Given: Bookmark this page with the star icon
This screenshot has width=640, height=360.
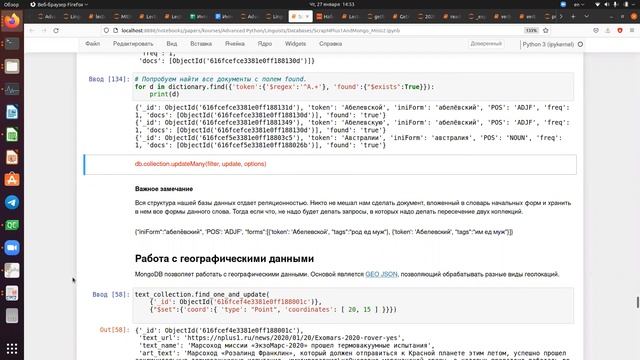Looking at the screenshot, I should 546,31.
